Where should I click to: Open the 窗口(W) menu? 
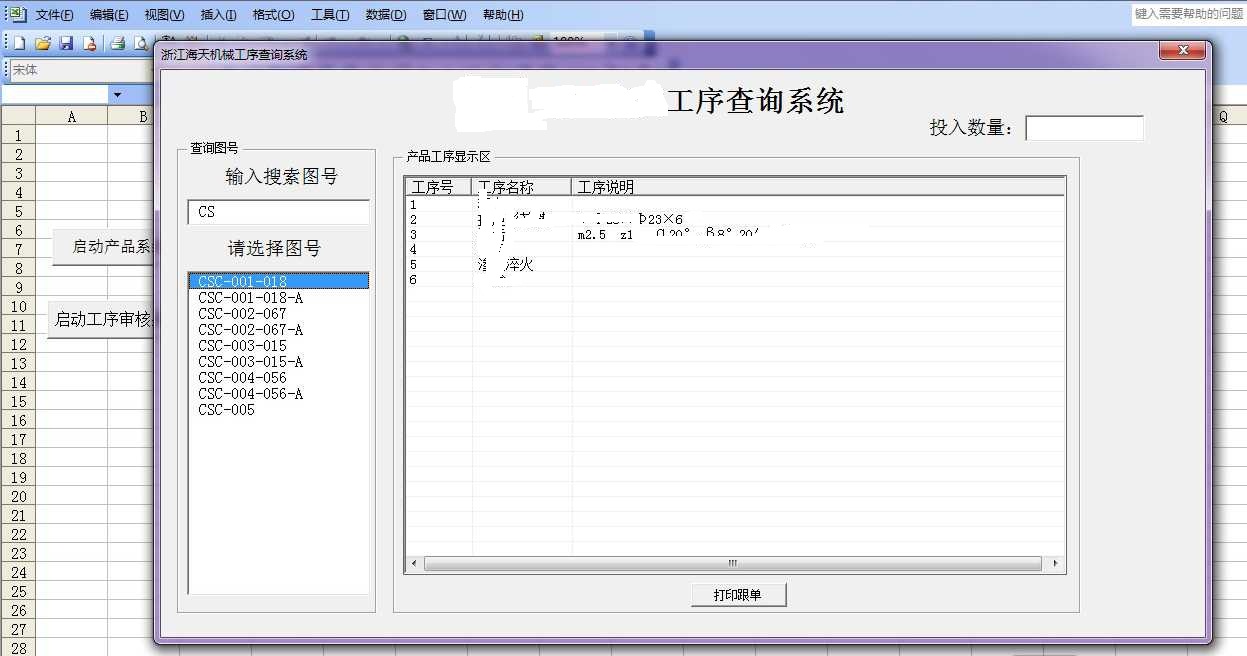coord(444,15)
